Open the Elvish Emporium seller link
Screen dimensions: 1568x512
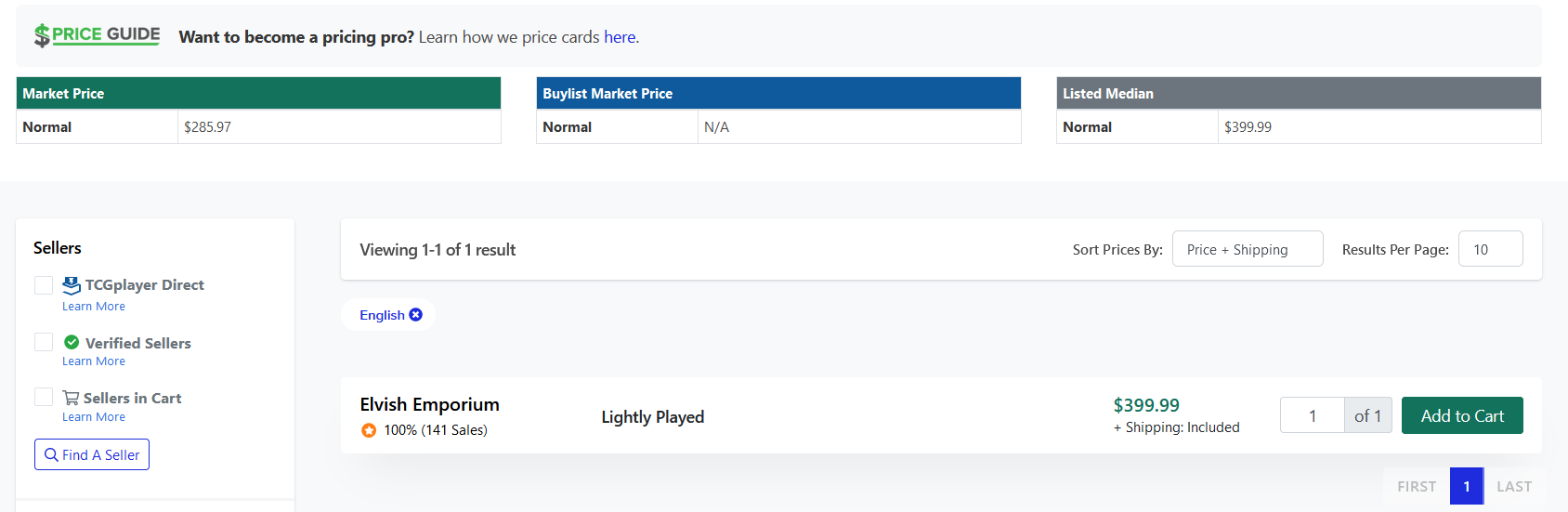pos(429,404)
